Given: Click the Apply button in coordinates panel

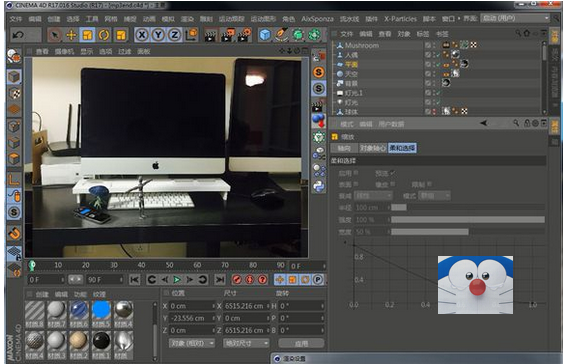Looking at the screenshot, I should click(x=301, y=344).
